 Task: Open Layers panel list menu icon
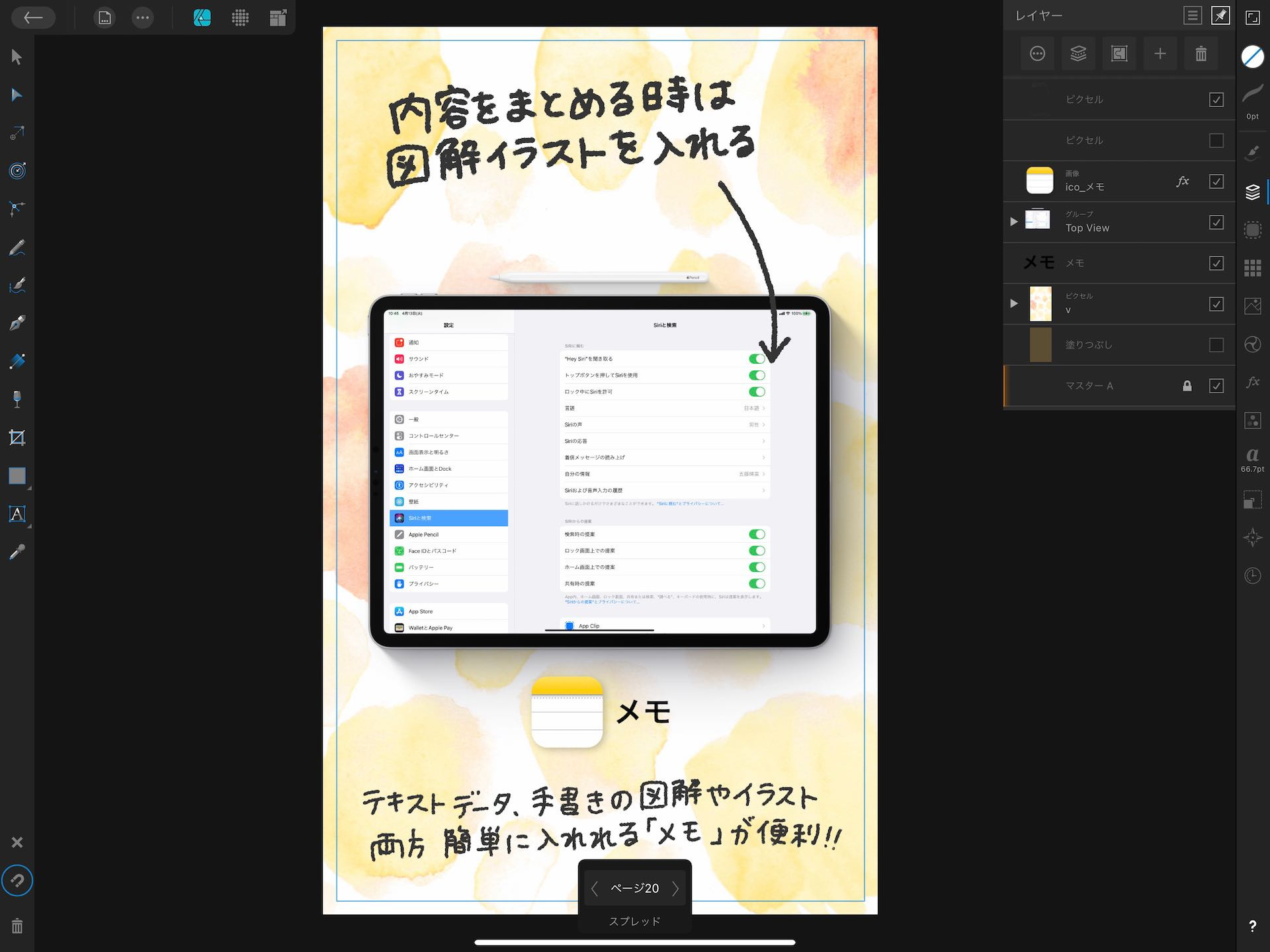pos(1193,16)
